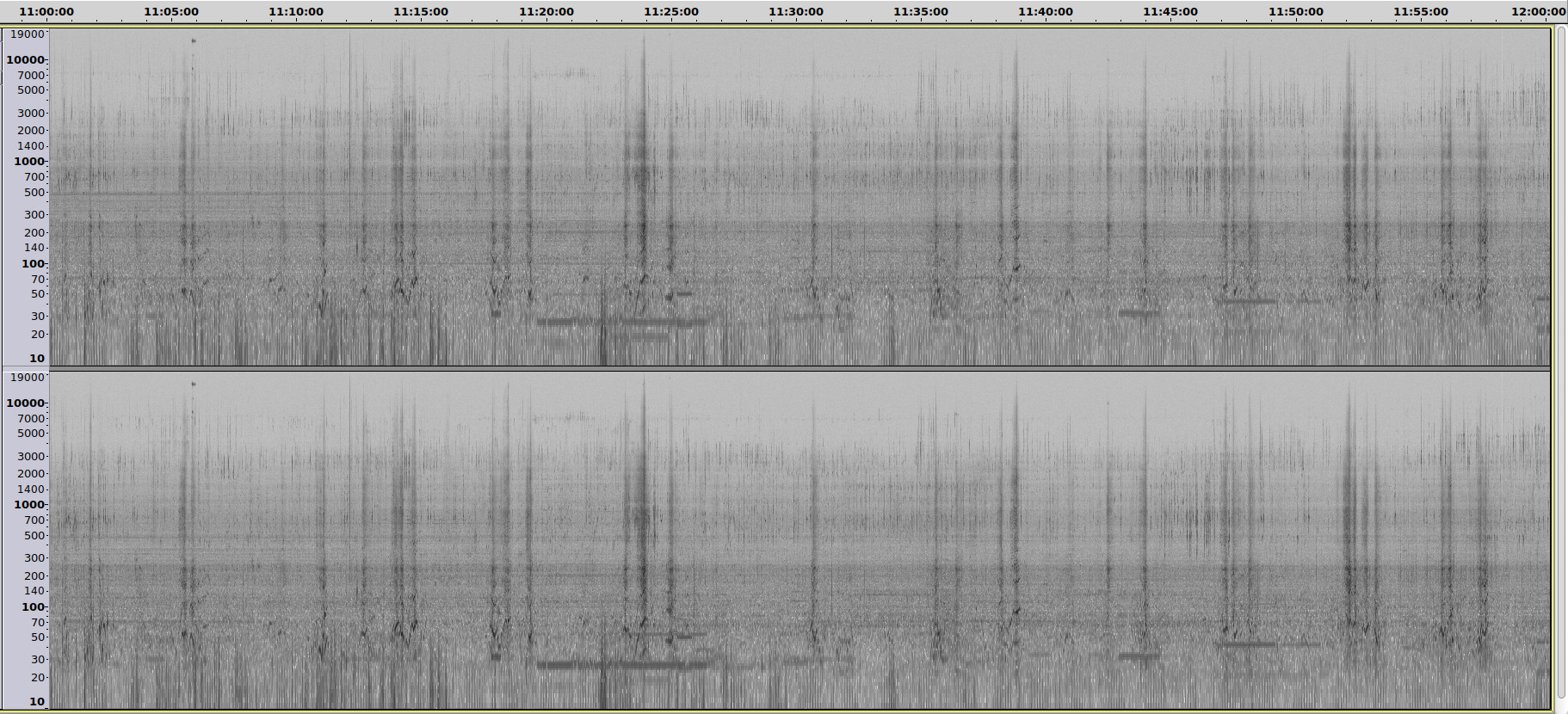Click 300 on the lower channel's vertical scale
Screen dimensions: 1568x714
click(x=34, y=558)
